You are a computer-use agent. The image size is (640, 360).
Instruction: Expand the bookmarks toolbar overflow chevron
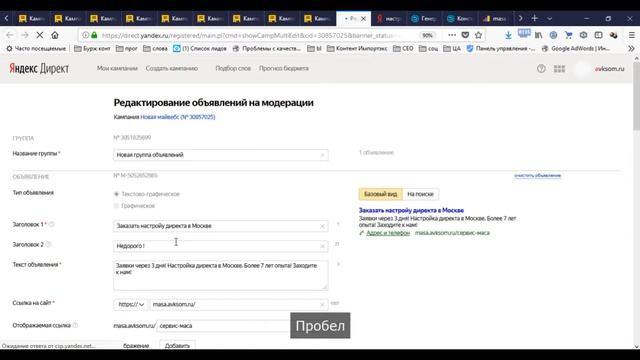pyautogui.click(x=631, y=48)
